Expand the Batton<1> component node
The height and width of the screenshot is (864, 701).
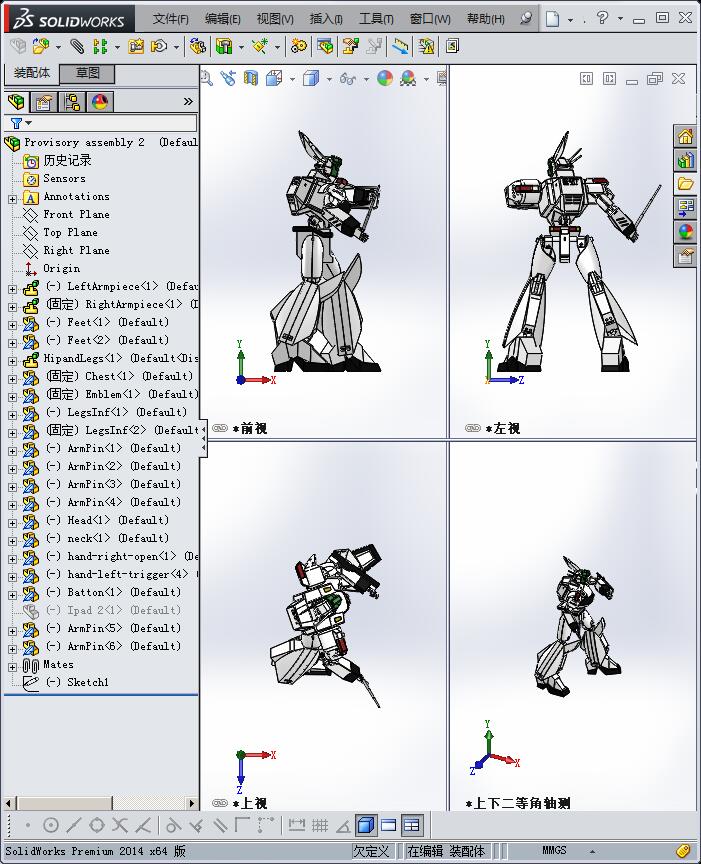[12, 595]
